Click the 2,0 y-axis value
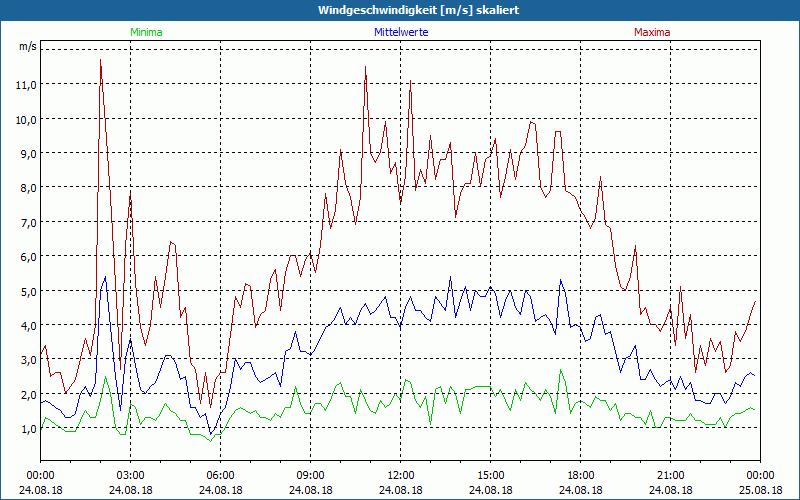The width and height of the screenshot is (800, 500). point(29,394)
